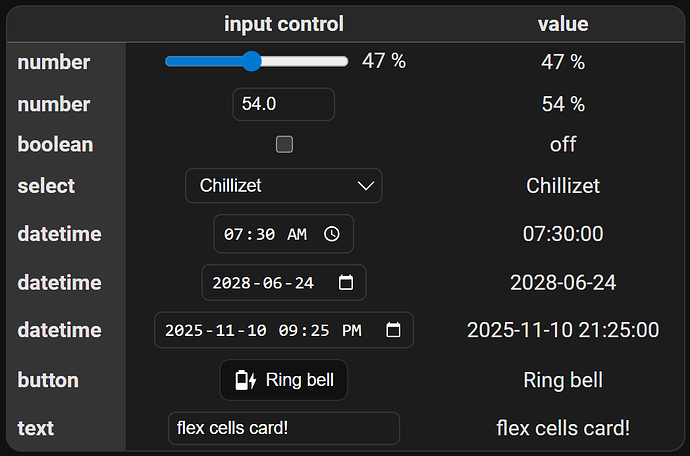Toggle the boolean checkbox

click(x=284, y=144)
